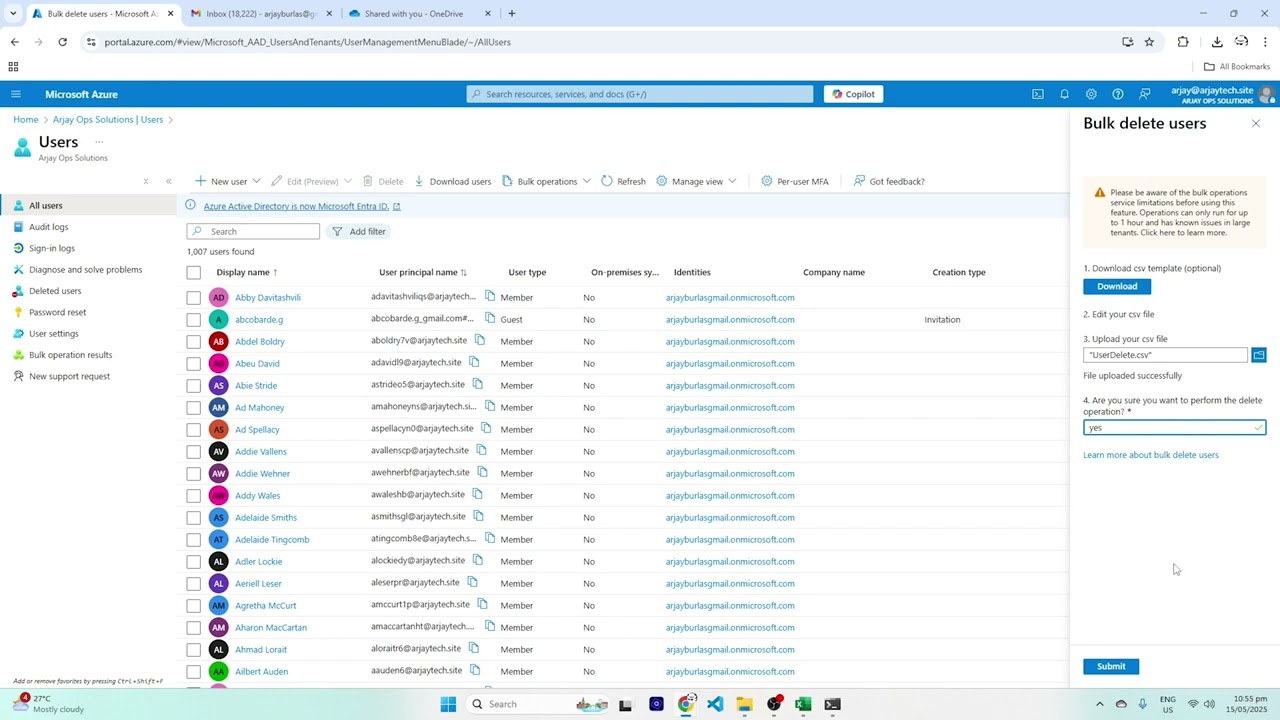Open Windows Start menu
The image size is (1280, 720).
pyautogui.click(x=448, y=704)
